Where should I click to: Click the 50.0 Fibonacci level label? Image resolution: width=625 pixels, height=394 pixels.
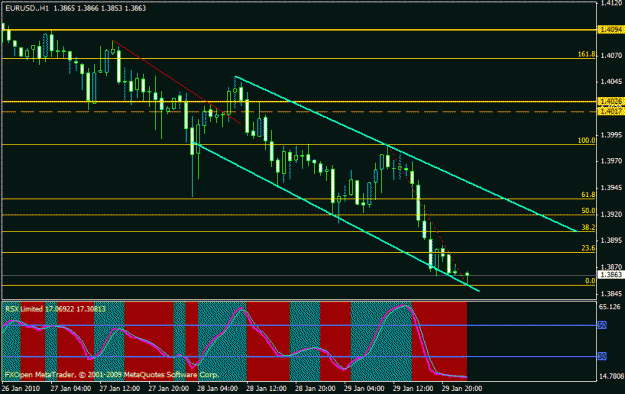click(588, 211)
